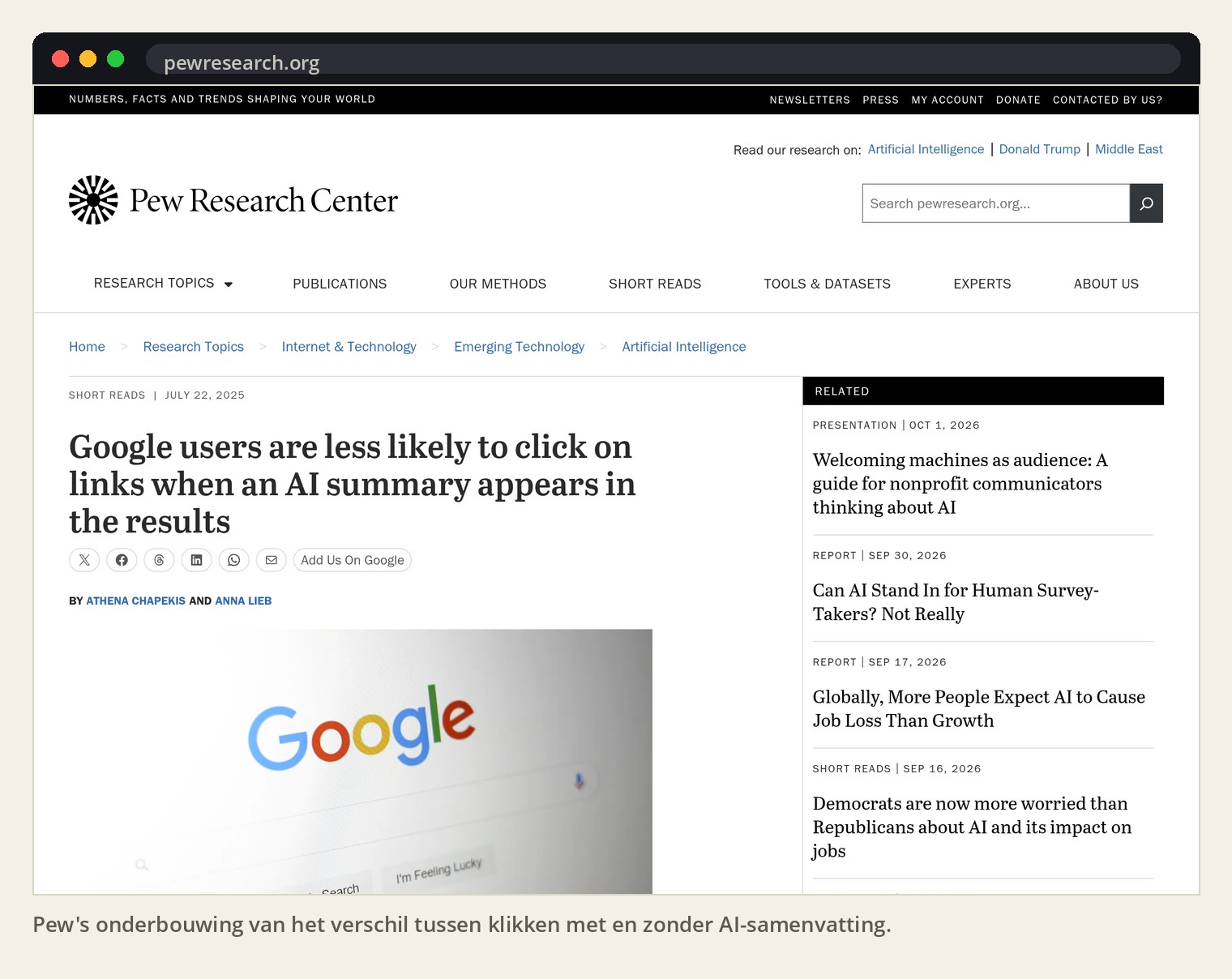Share the article on LinkedIn
This screenshot has width=1232, height=979.
196,560
